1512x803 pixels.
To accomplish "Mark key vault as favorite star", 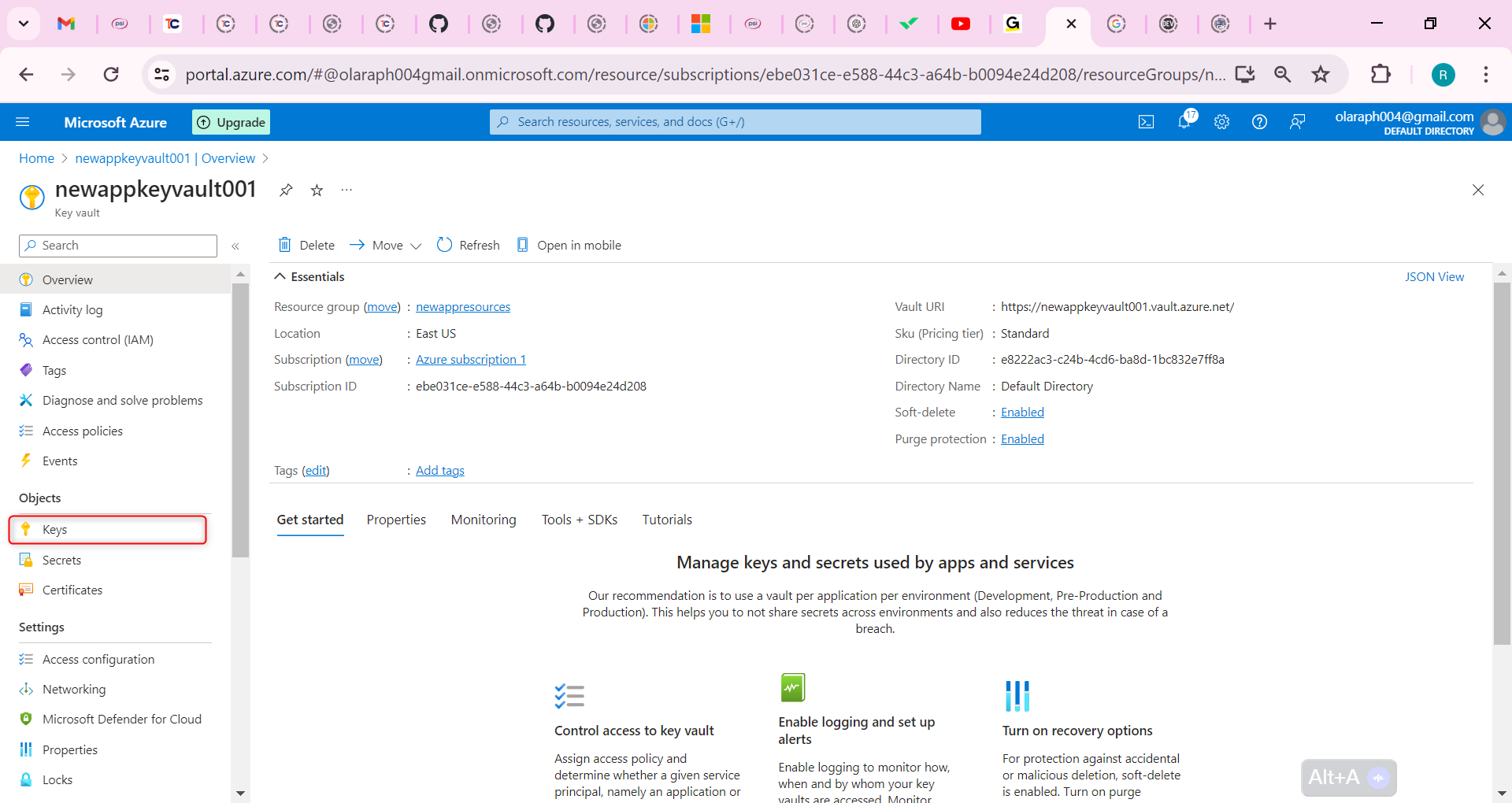I will (x=317, y=190).
